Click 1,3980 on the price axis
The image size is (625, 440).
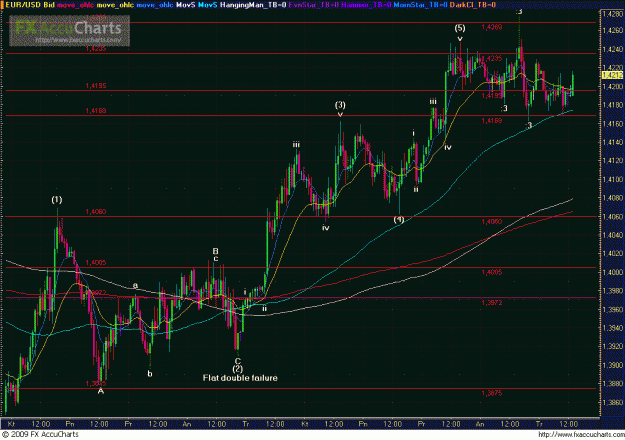tap(612, 291)
